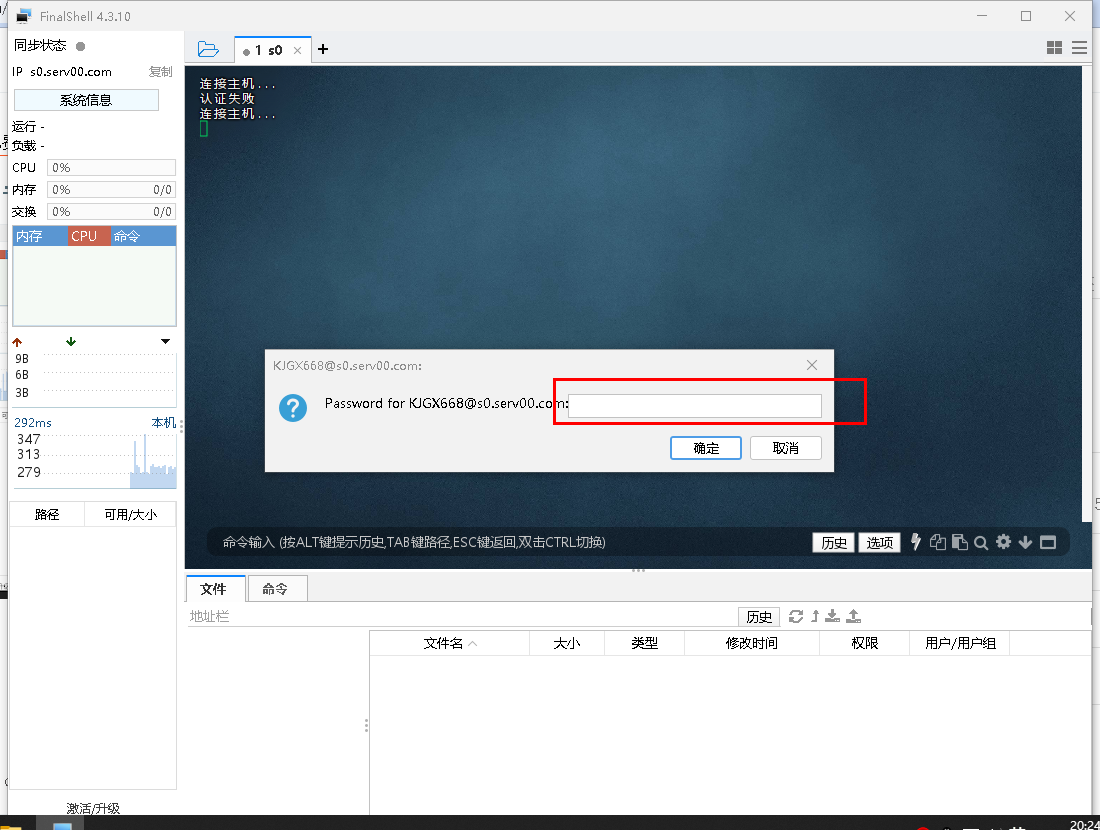Sort files by 文件名 column

point(450,643)
